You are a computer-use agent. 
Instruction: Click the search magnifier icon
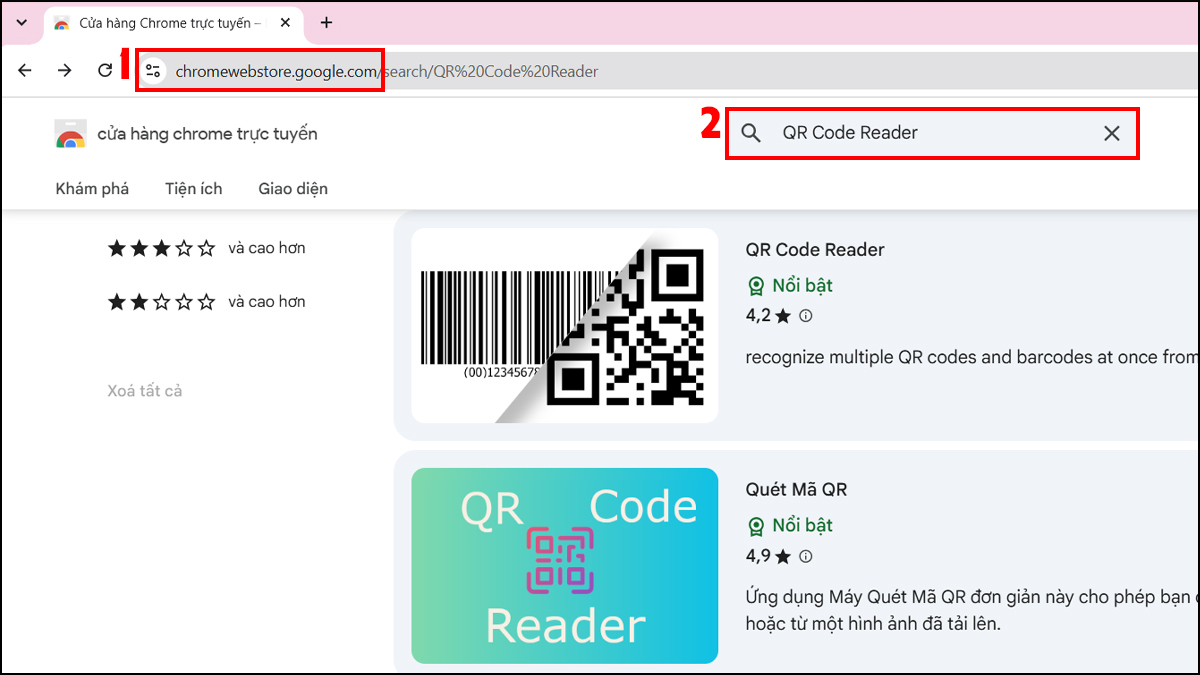point(751,133)
